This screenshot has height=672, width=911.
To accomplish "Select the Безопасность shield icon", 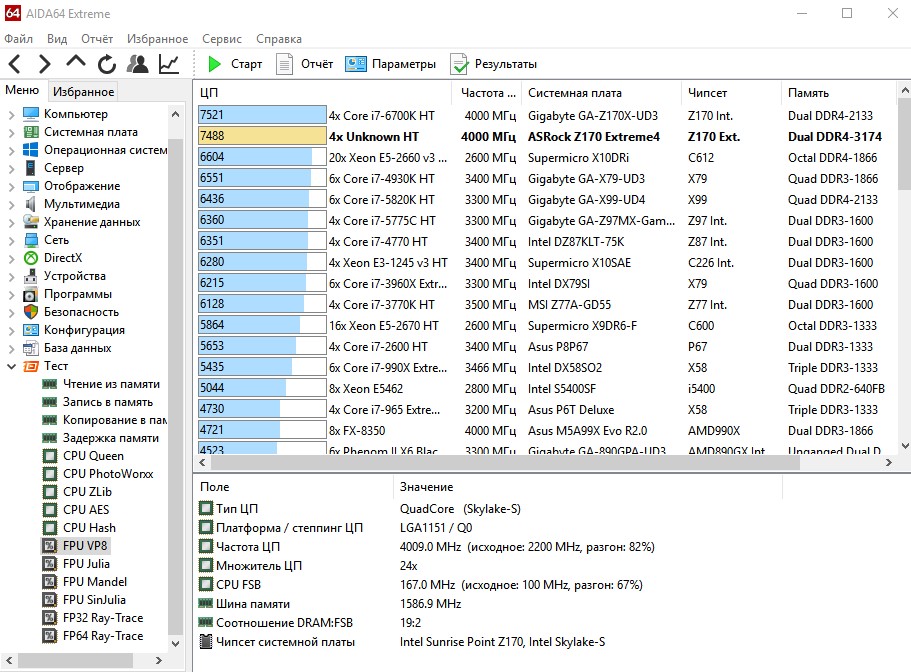I will (x=31, y=312).
